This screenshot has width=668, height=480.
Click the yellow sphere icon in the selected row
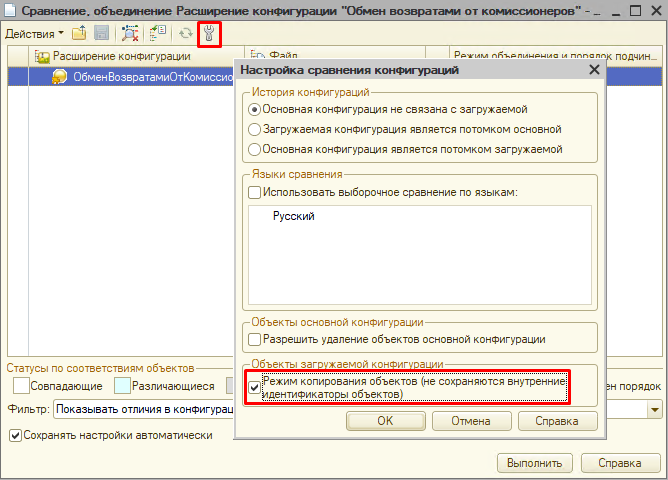(x=59, y=77)
